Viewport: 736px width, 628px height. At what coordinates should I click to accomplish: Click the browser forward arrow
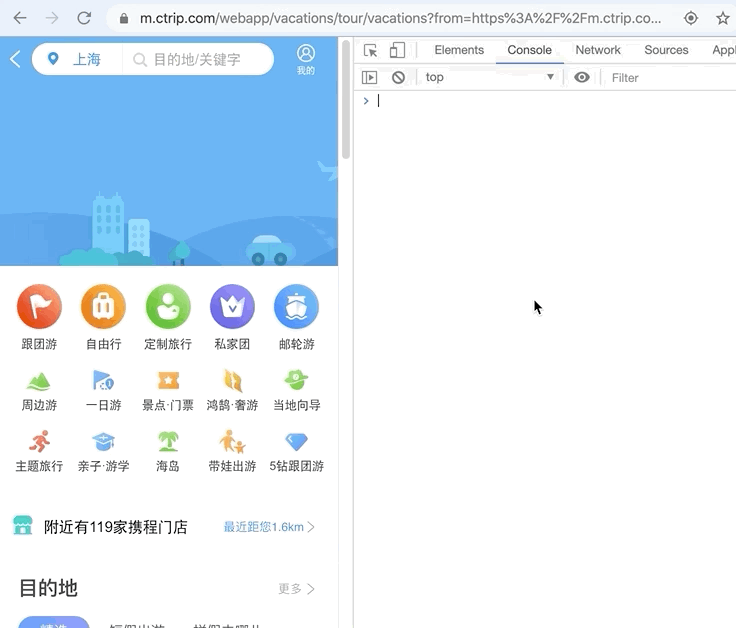tap(52, 18)
